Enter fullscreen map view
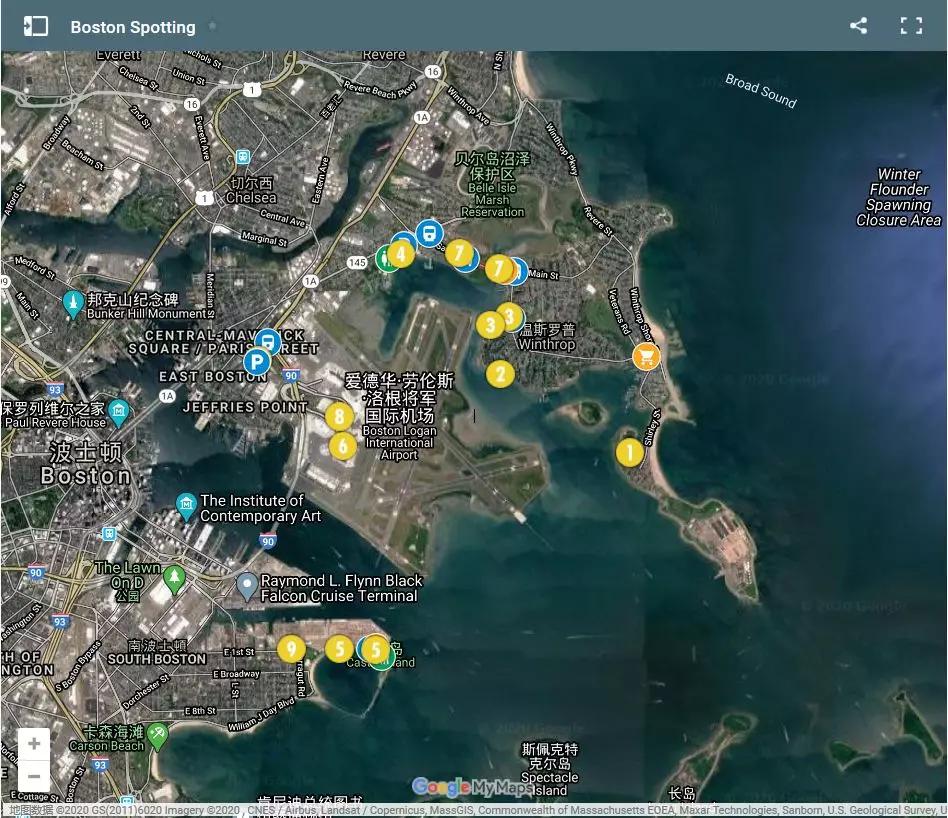948x818 pixels. [x=911, y=26]
